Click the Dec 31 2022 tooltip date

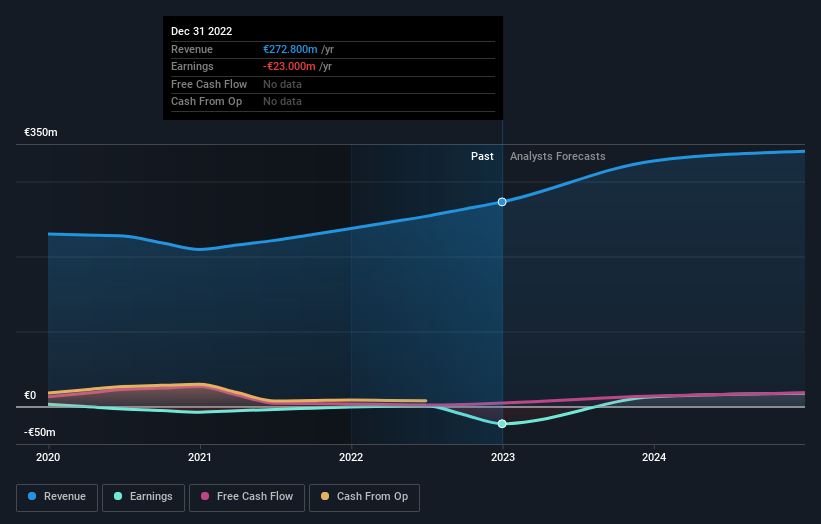pos(202,31)
